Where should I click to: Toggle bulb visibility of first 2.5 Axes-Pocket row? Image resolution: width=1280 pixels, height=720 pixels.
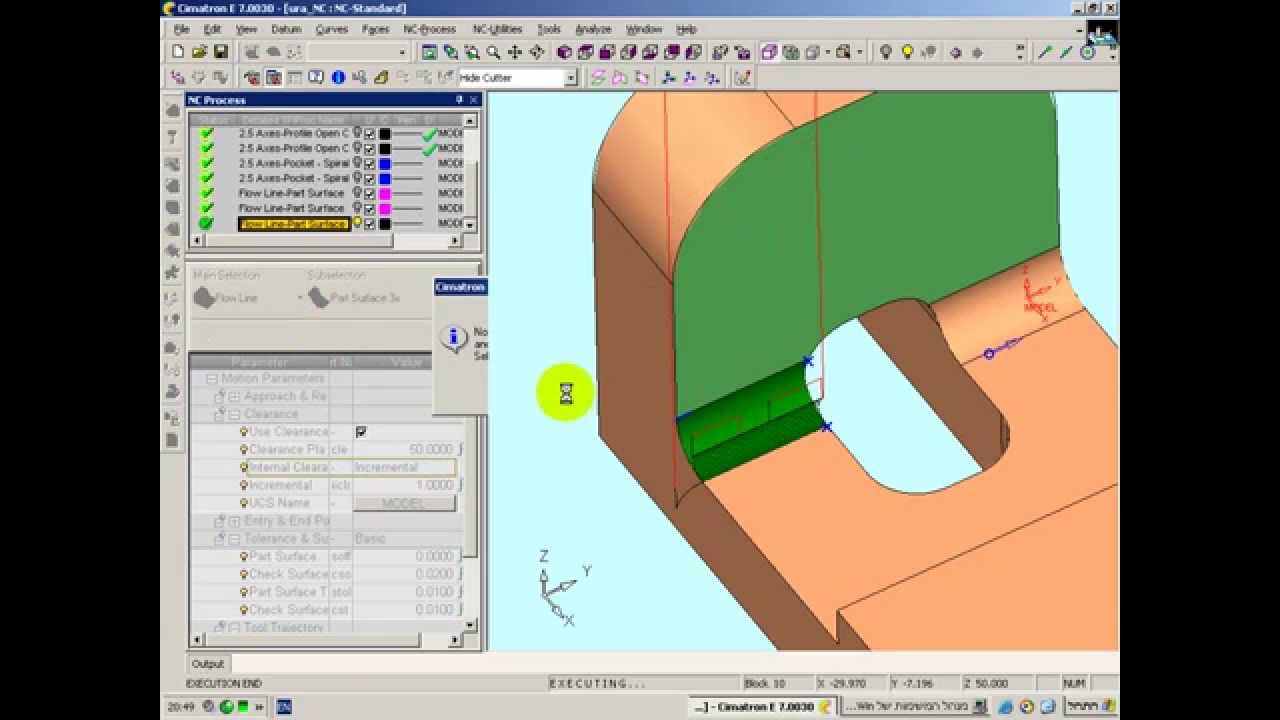point(357,163)
